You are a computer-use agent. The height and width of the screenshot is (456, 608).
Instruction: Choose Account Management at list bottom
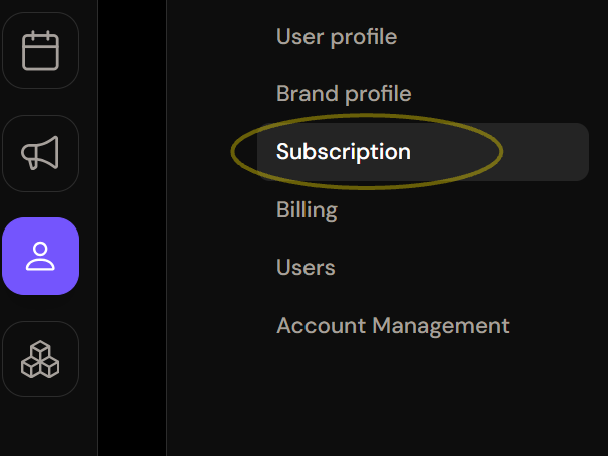pyautogui.click(x=392, y=325)
